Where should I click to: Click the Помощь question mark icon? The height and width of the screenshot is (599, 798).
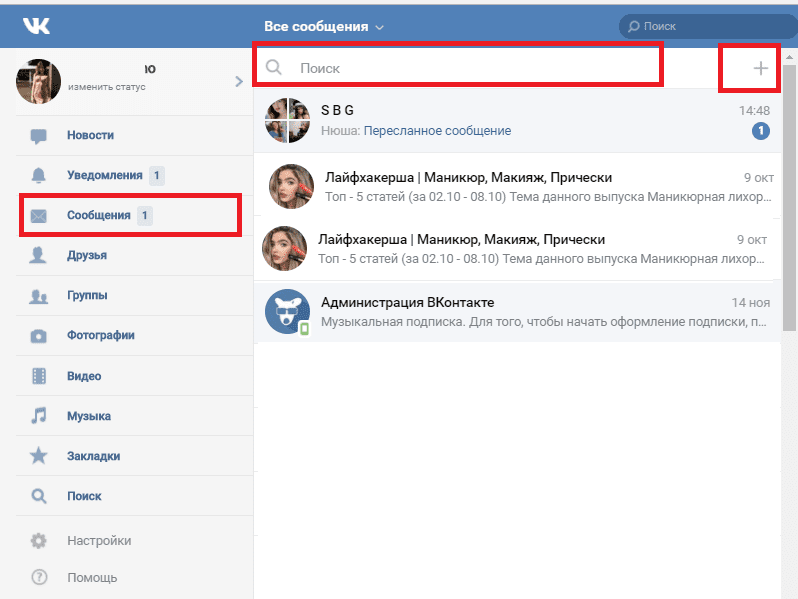[x=39, y=577]
